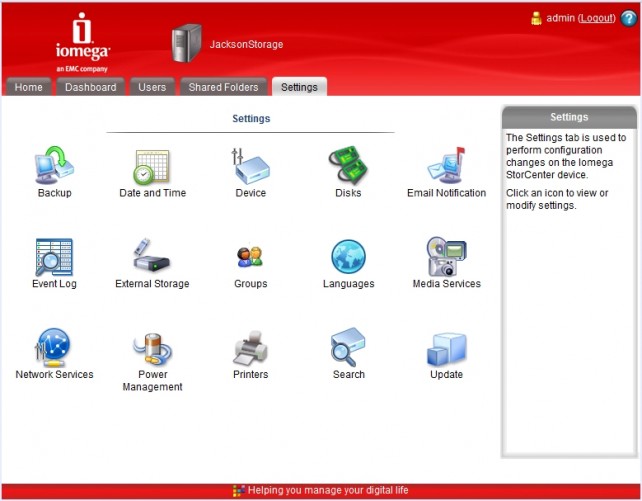Click the Printers label text
Image resolution: width=642 pixels, height=501 pixels.
tap(251, 374)
